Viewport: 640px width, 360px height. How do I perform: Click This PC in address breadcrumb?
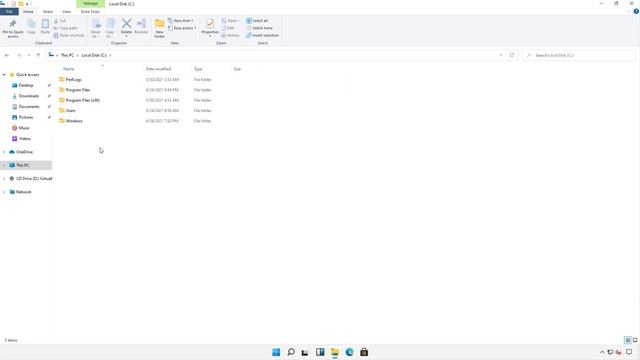pos(67,55)
